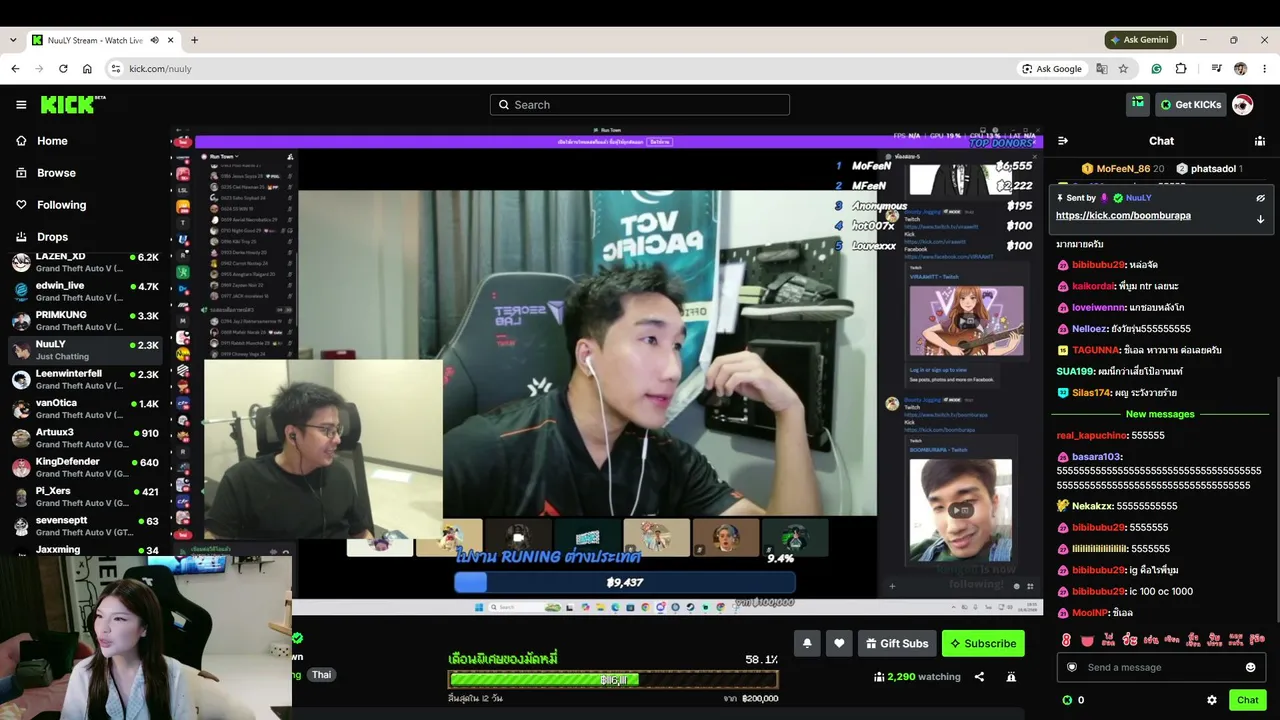The width and height of the screenshot is (1280, 720).
Task: Expand the pinned message arrow
Action: tap(1260, 218)
